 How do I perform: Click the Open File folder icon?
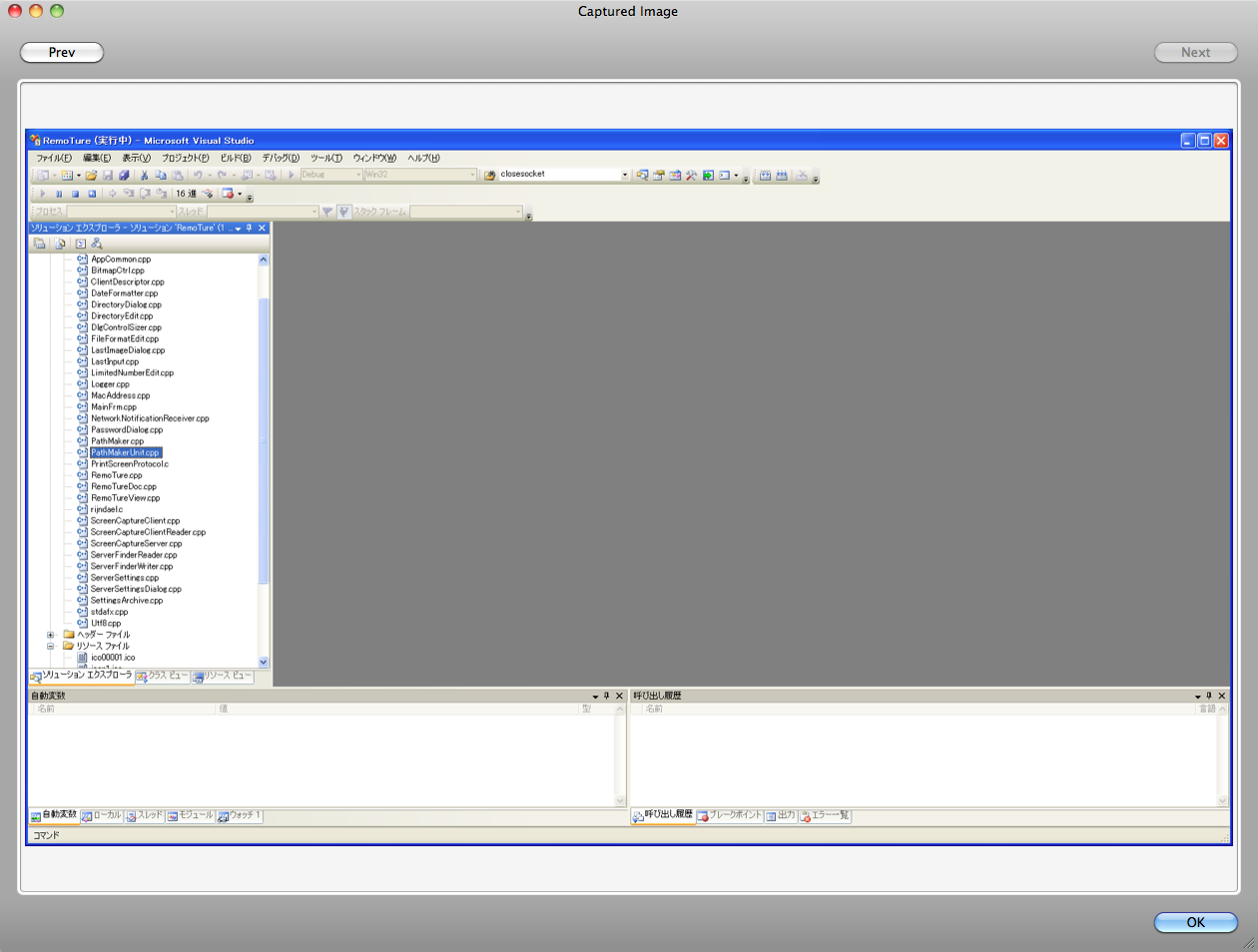pyautogui.click(x=91, y=176)
